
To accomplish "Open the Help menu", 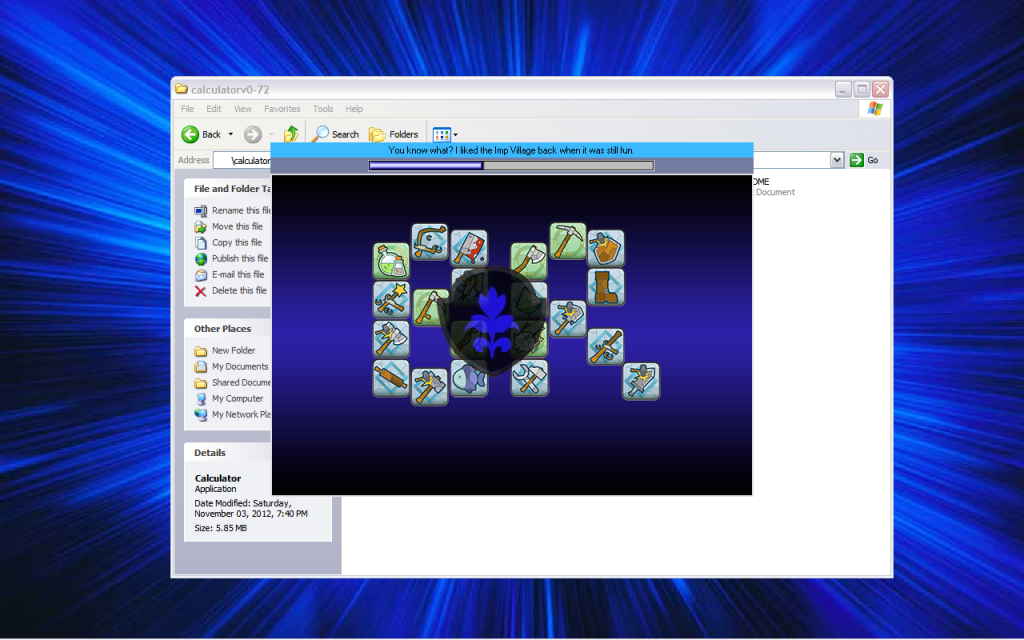I will (x=354, y=109).
